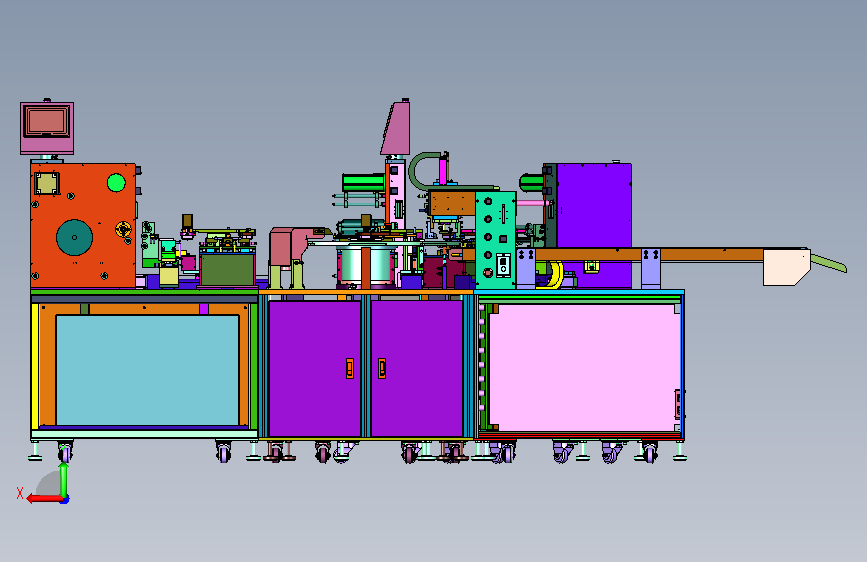Screen dimensions: 867x562
Task: Select the yellow vertical strip on left cabinet
Action: point(35,366)
